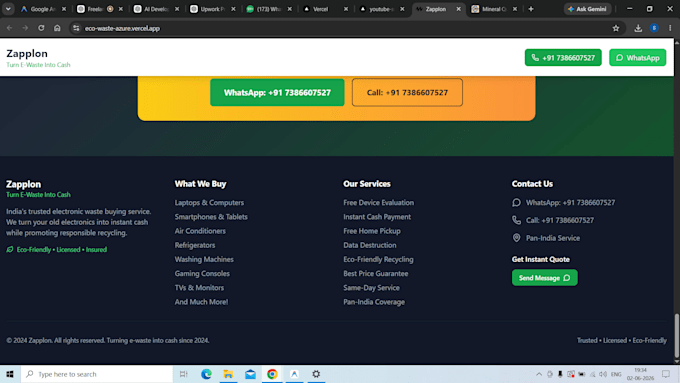
Task: Click Refrigerators footer item
Action: [195, 245]
